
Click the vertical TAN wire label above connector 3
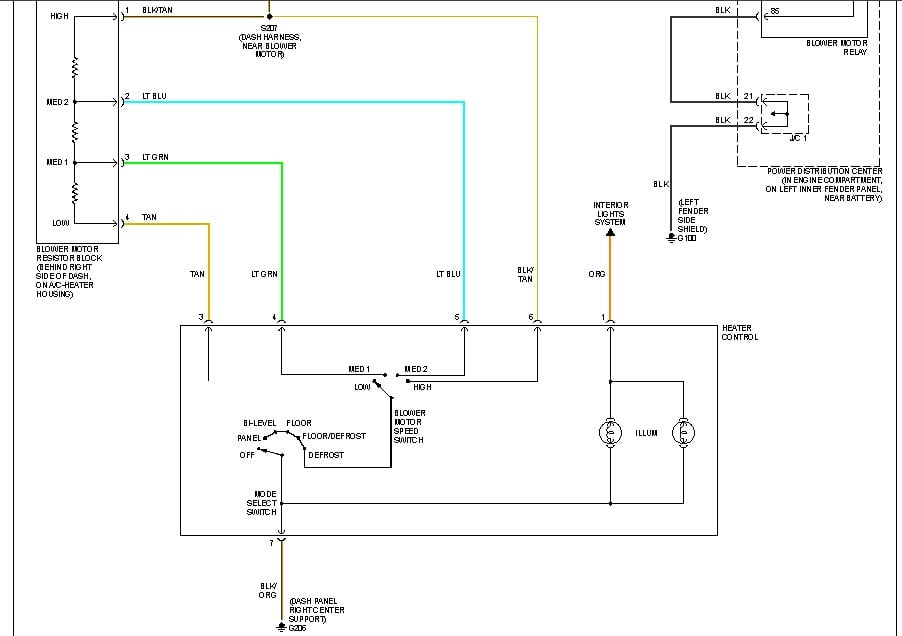point(197,274)
